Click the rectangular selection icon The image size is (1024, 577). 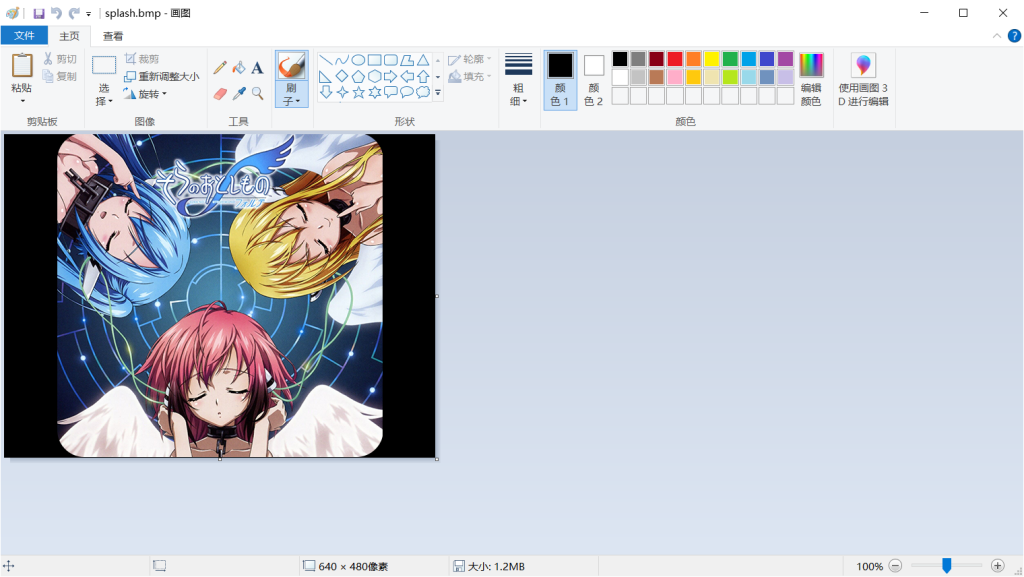[x=104, y=65]
